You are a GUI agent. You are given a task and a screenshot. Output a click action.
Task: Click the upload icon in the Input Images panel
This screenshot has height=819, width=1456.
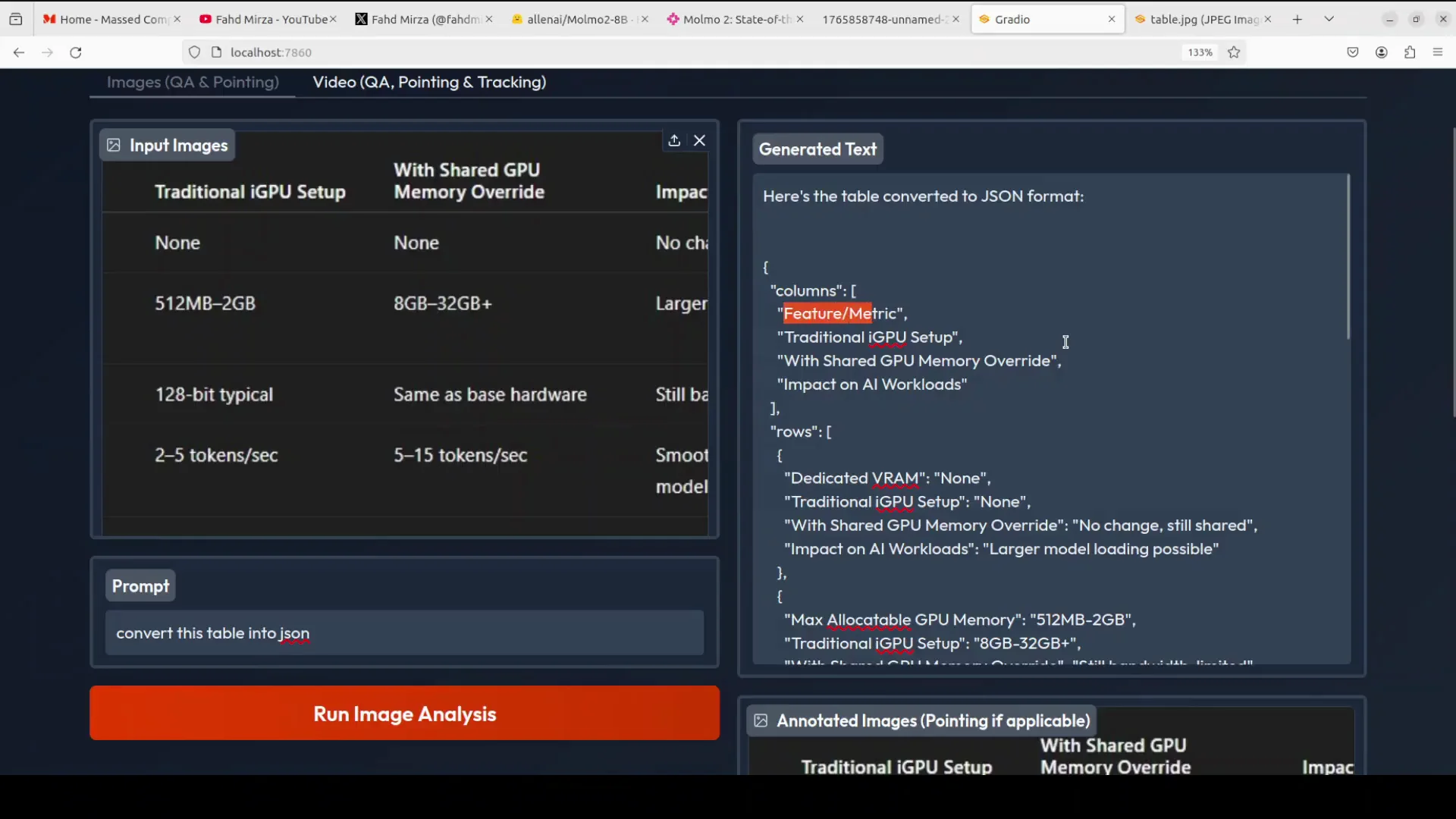pos(674,140)
